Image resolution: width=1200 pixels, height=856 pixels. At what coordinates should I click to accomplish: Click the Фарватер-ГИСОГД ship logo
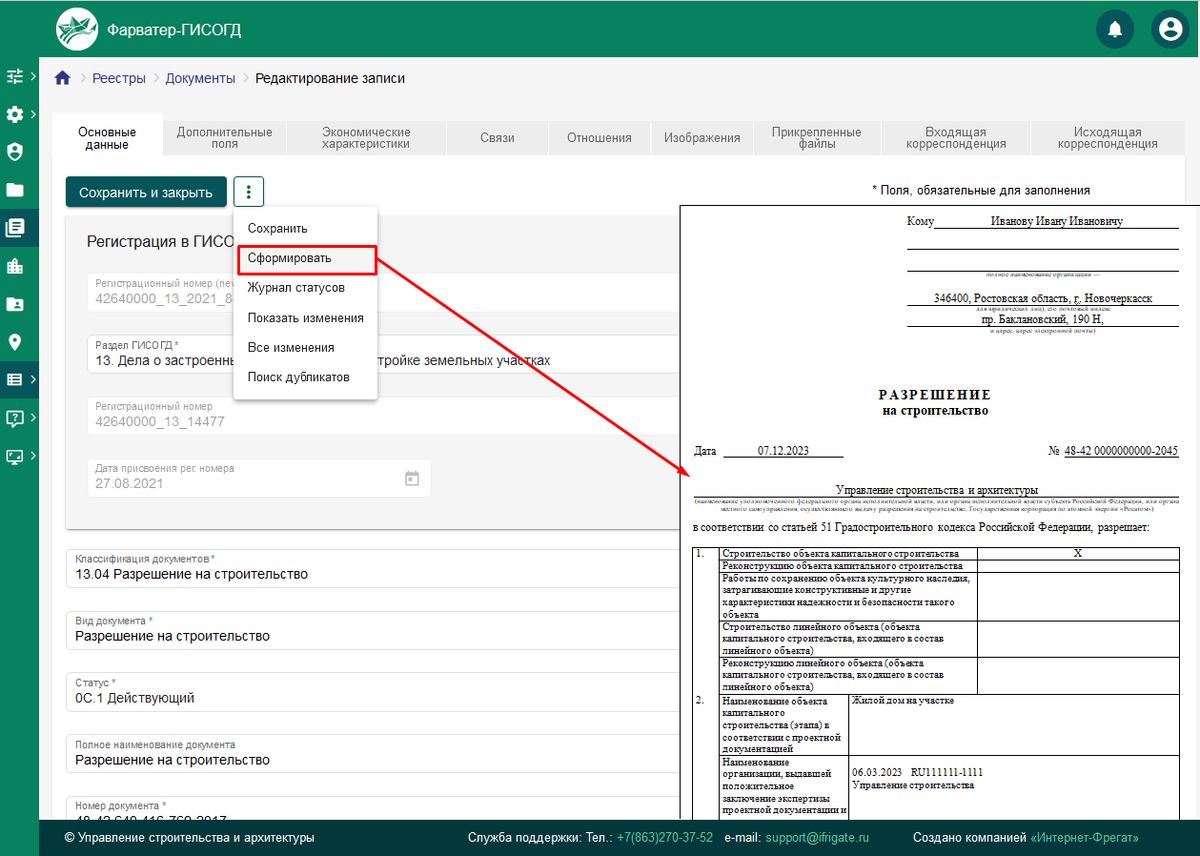pos(77,29)
